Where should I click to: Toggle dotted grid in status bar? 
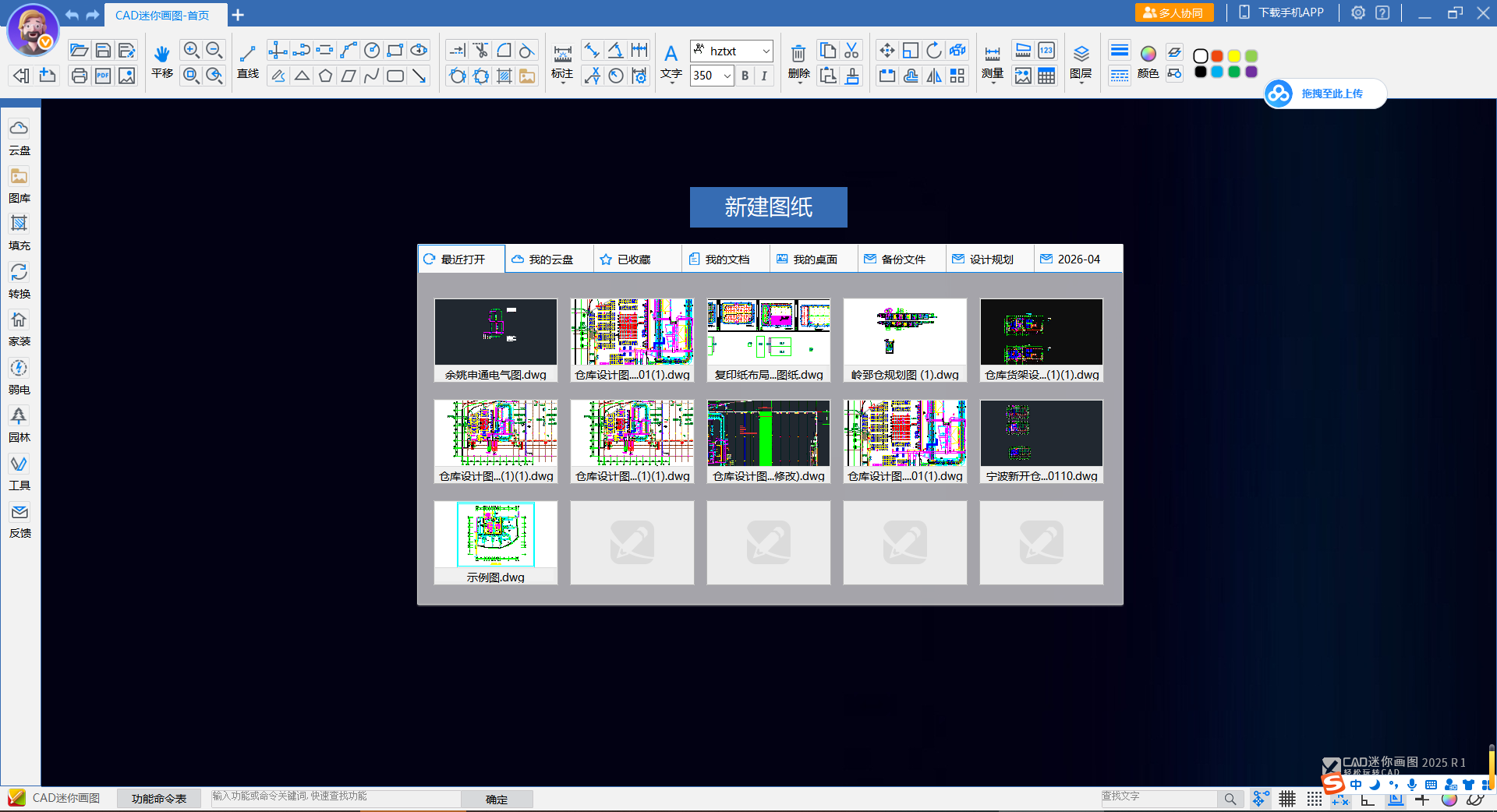point(1314,799)
